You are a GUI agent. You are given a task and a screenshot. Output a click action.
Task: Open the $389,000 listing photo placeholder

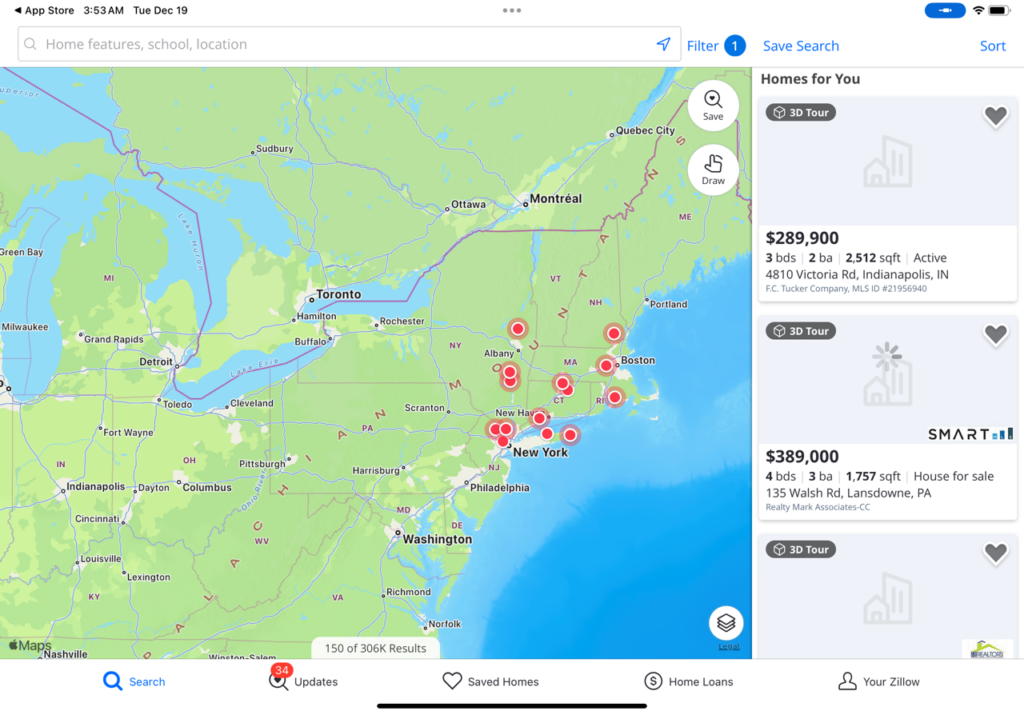[x=888, y=379]
